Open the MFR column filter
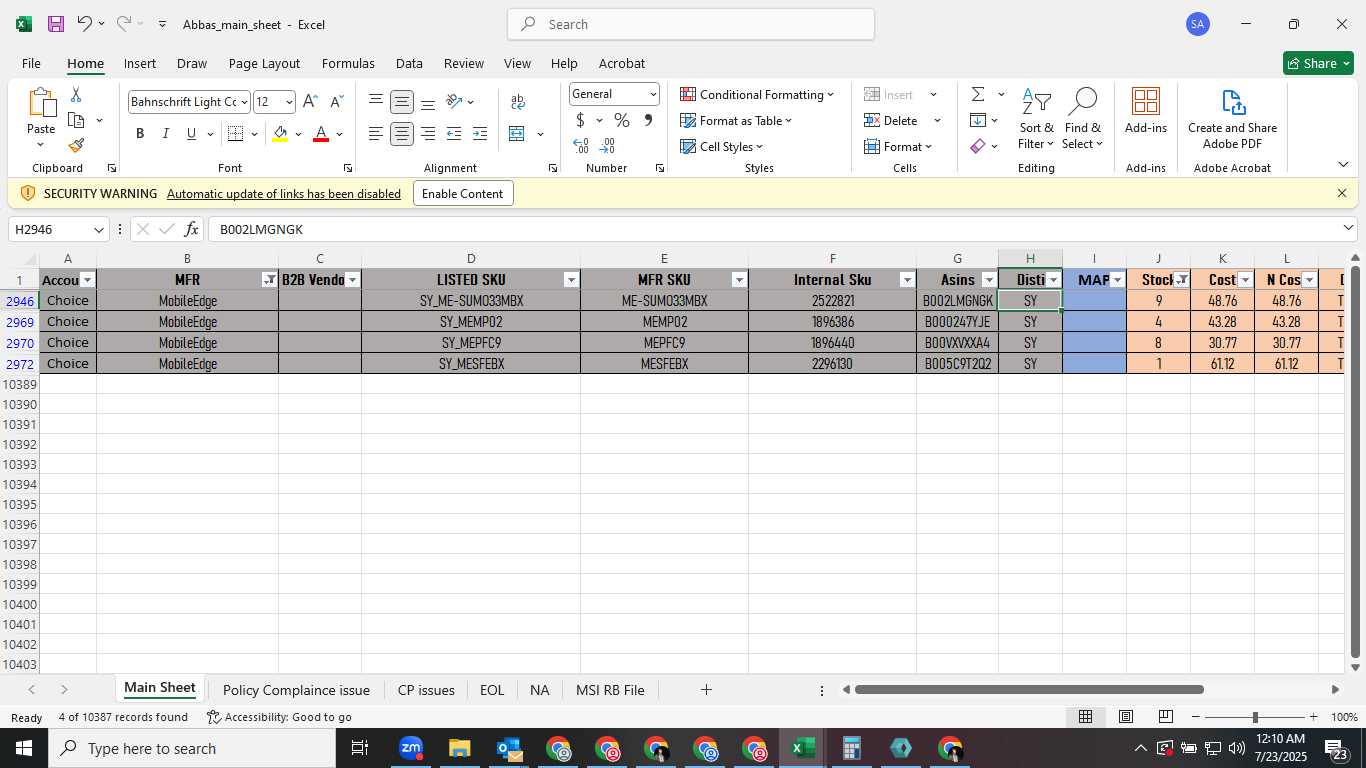The width and height of the screenshot is (1366, 768). 269,280
